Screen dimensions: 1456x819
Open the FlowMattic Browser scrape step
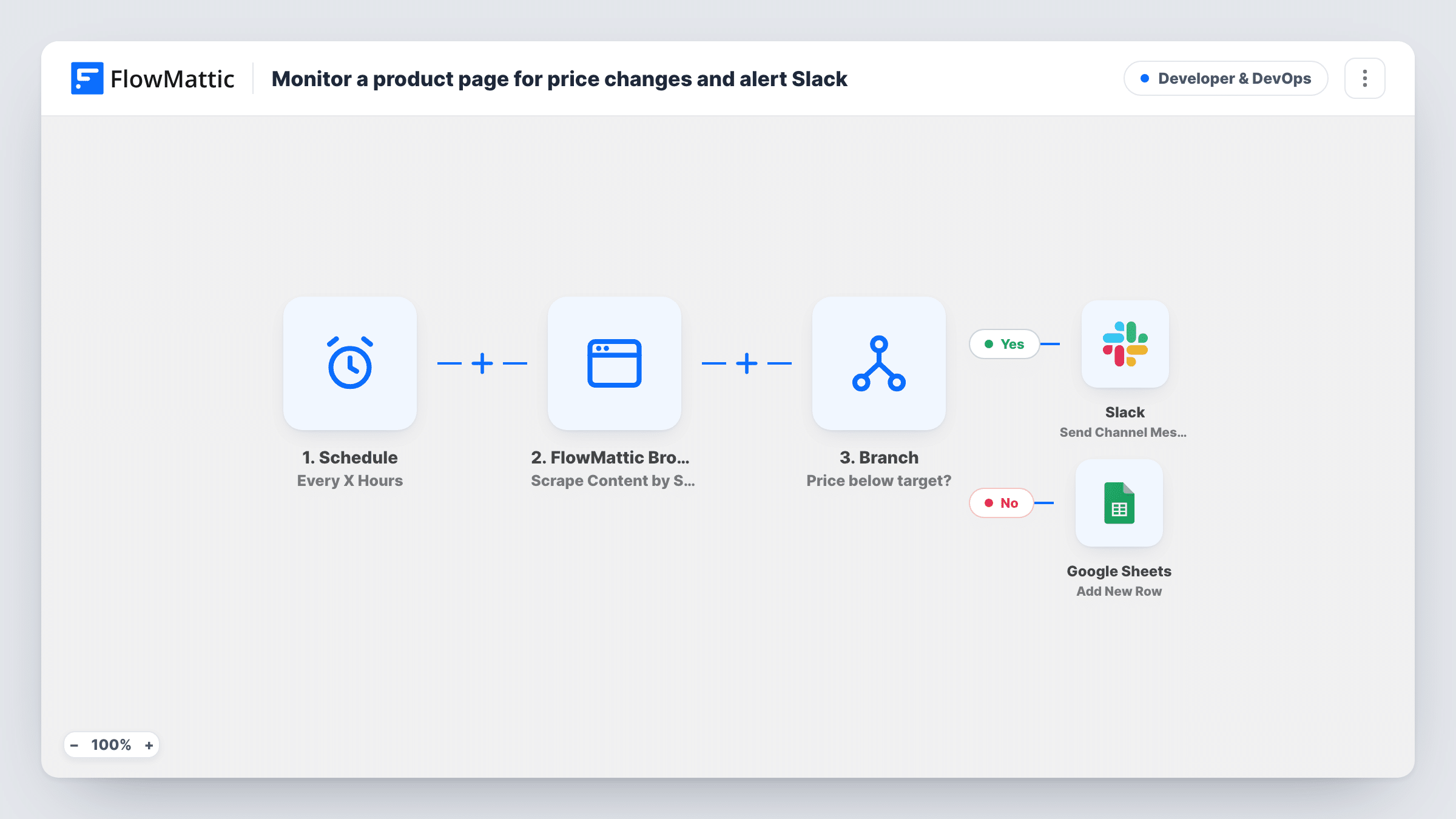[x=615, y=363]
